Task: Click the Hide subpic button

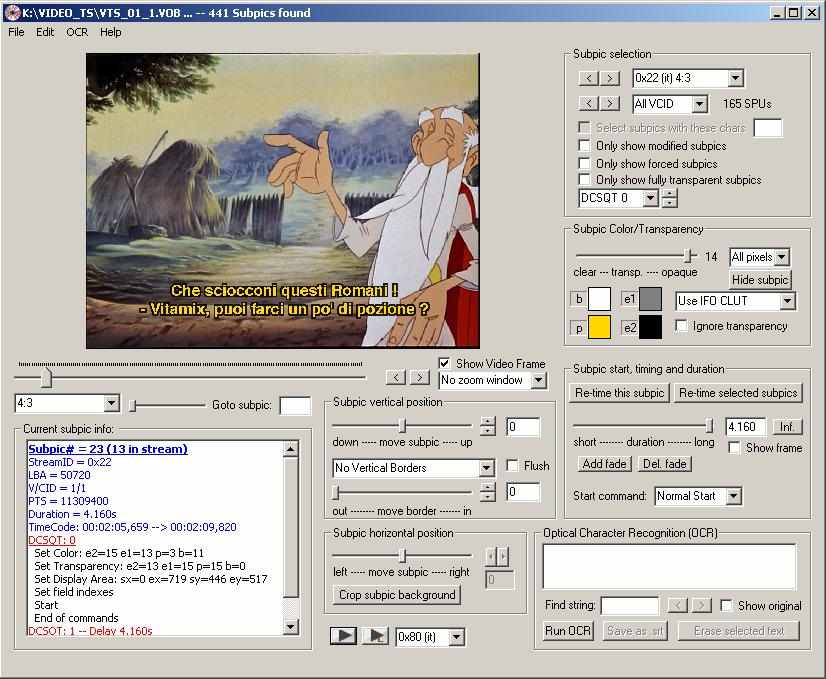Action: [760, 280]
